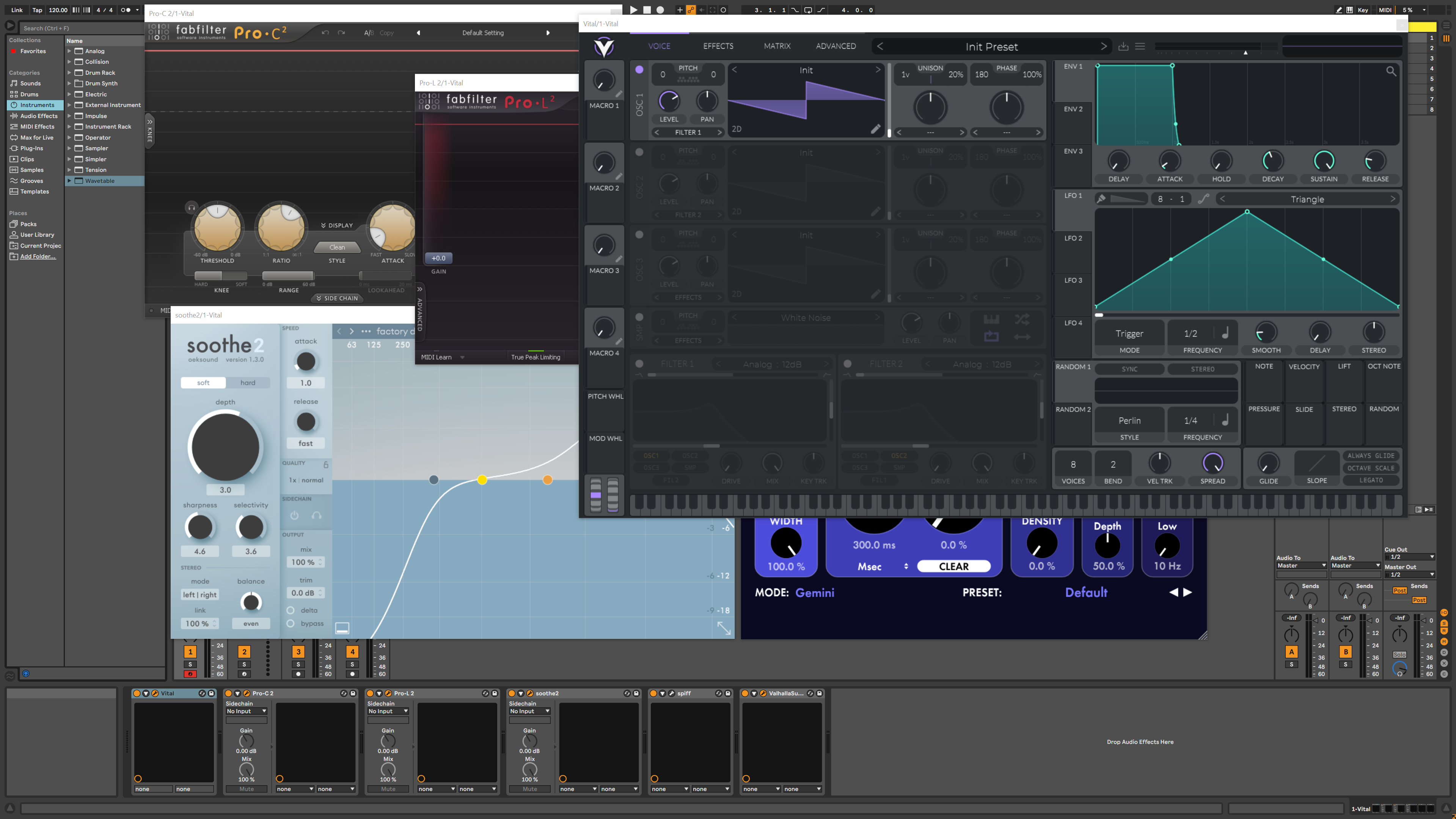This screenshot has width=1456, height=819.
Task: Open the Matrix tab in Vital
Action: 777,46
